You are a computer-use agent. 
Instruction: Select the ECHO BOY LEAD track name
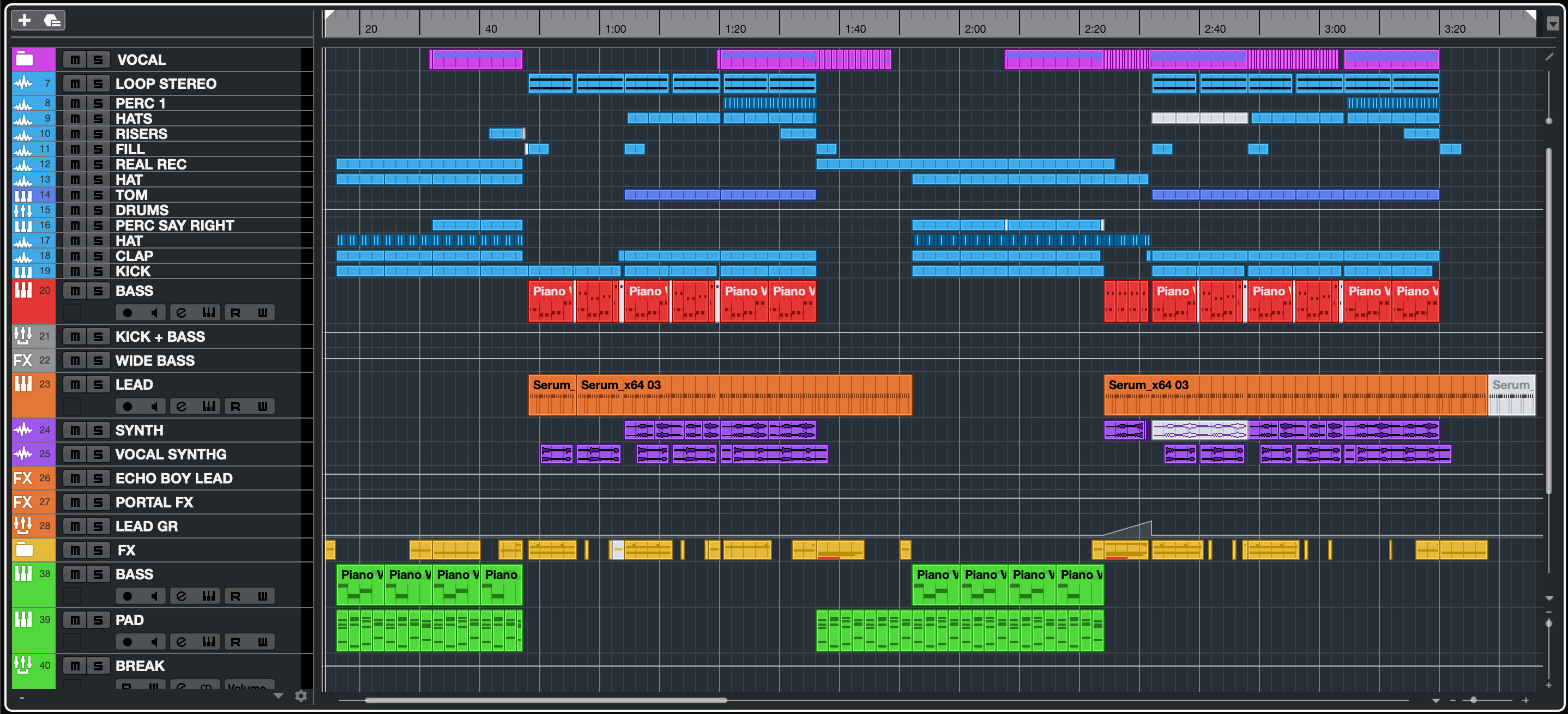(x=174, y=478)
